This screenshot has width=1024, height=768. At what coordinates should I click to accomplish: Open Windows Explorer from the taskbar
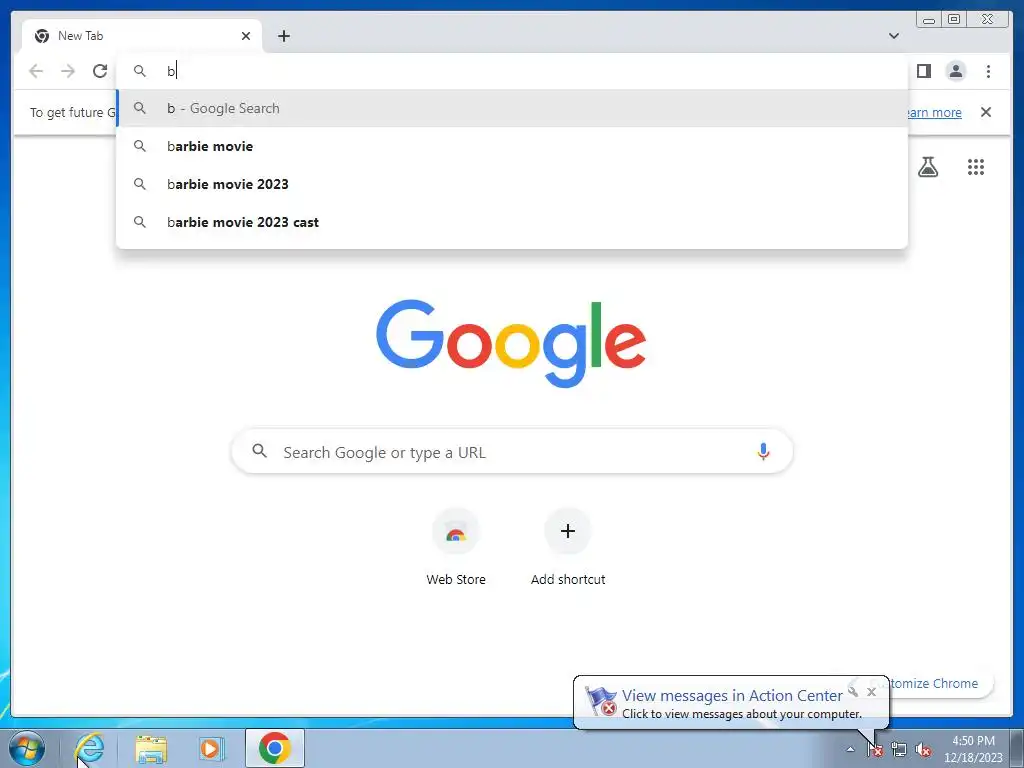(x=151, y=748)
